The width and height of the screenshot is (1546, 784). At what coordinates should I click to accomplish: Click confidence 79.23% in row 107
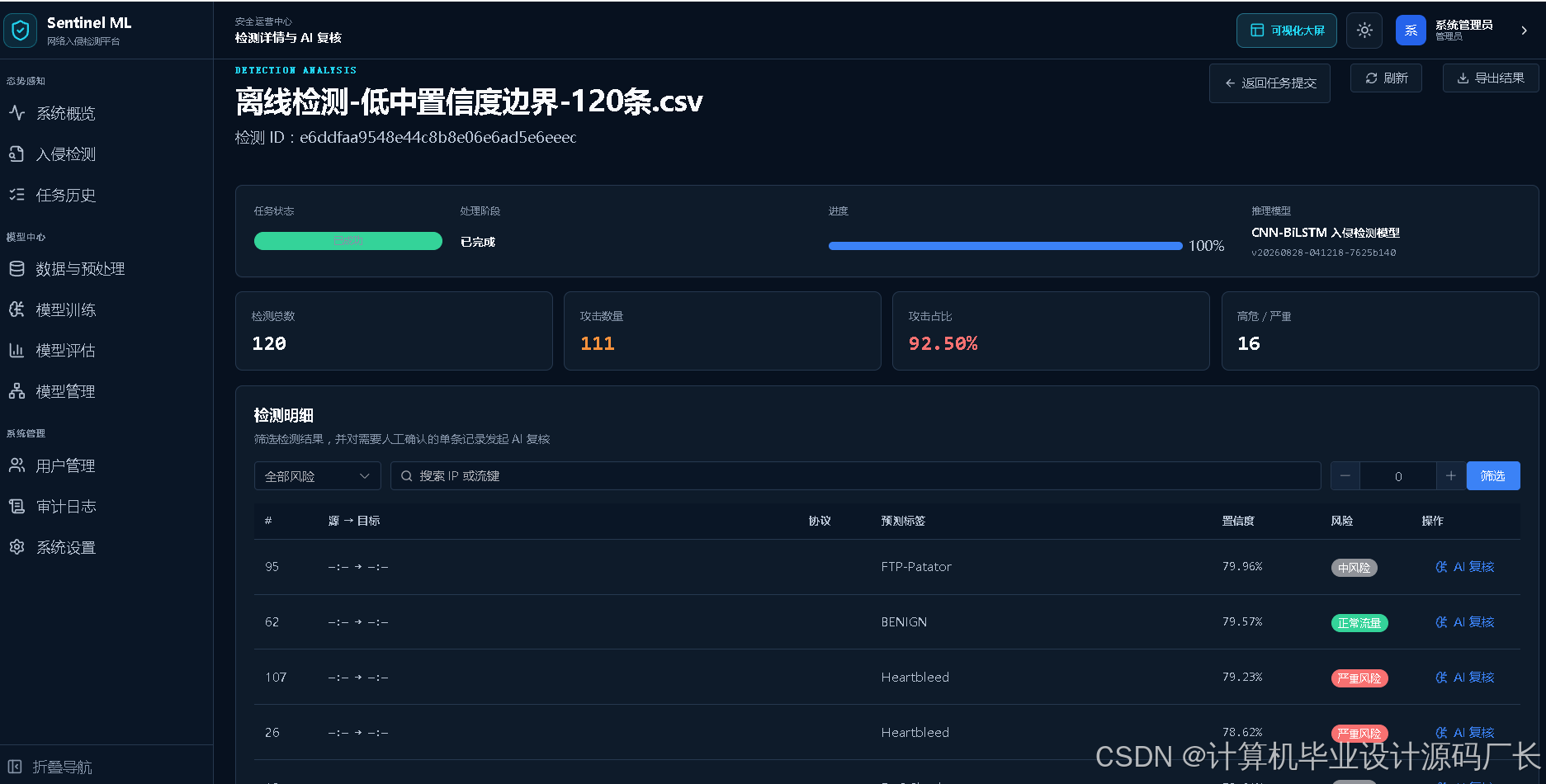click(1242, 677)
